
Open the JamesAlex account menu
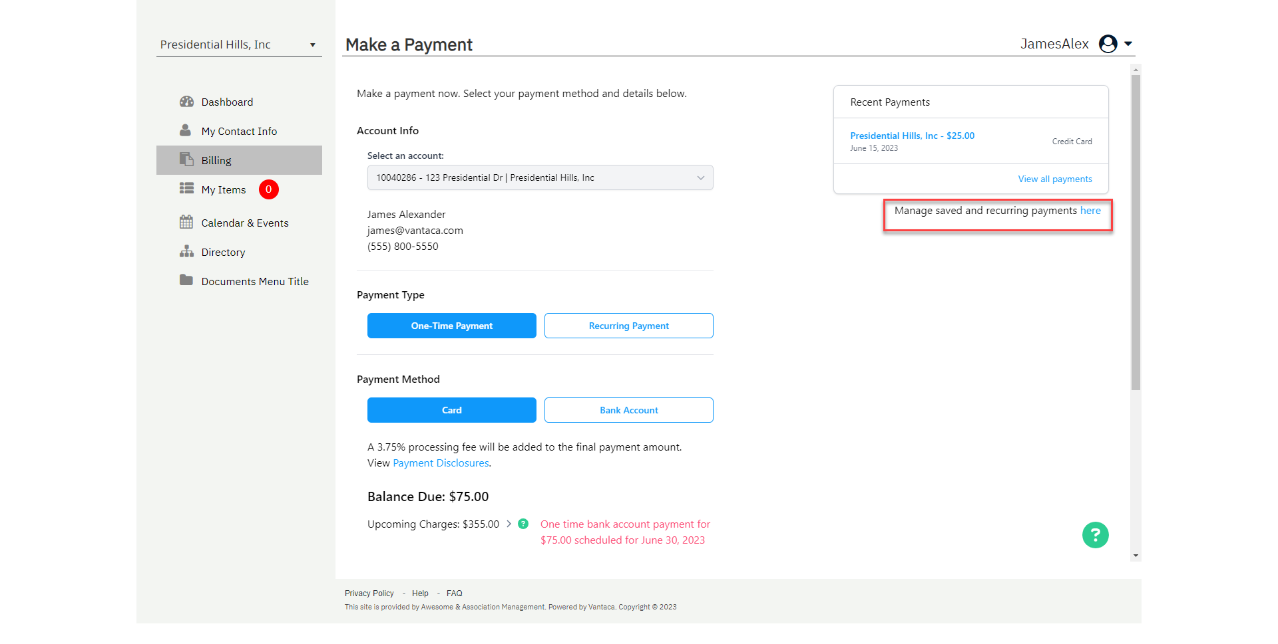1128,43
